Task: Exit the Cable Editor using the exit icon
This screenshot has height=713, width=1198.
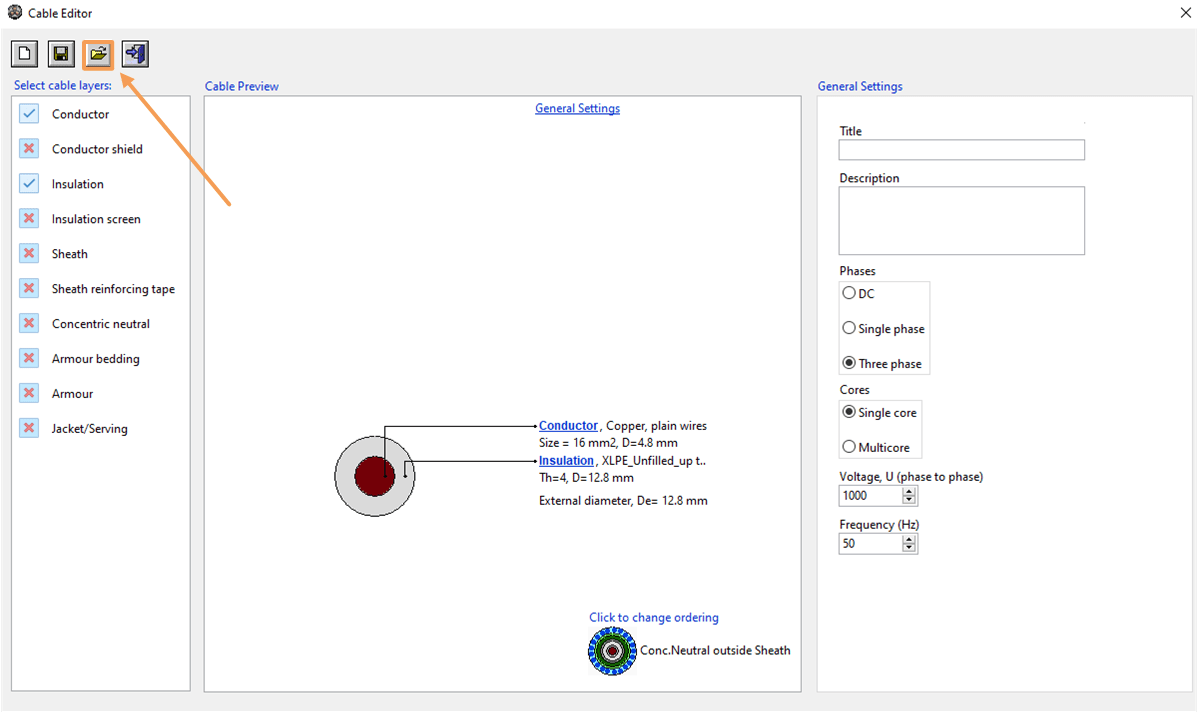Action: pyautogui.click(x=134, y=53)
